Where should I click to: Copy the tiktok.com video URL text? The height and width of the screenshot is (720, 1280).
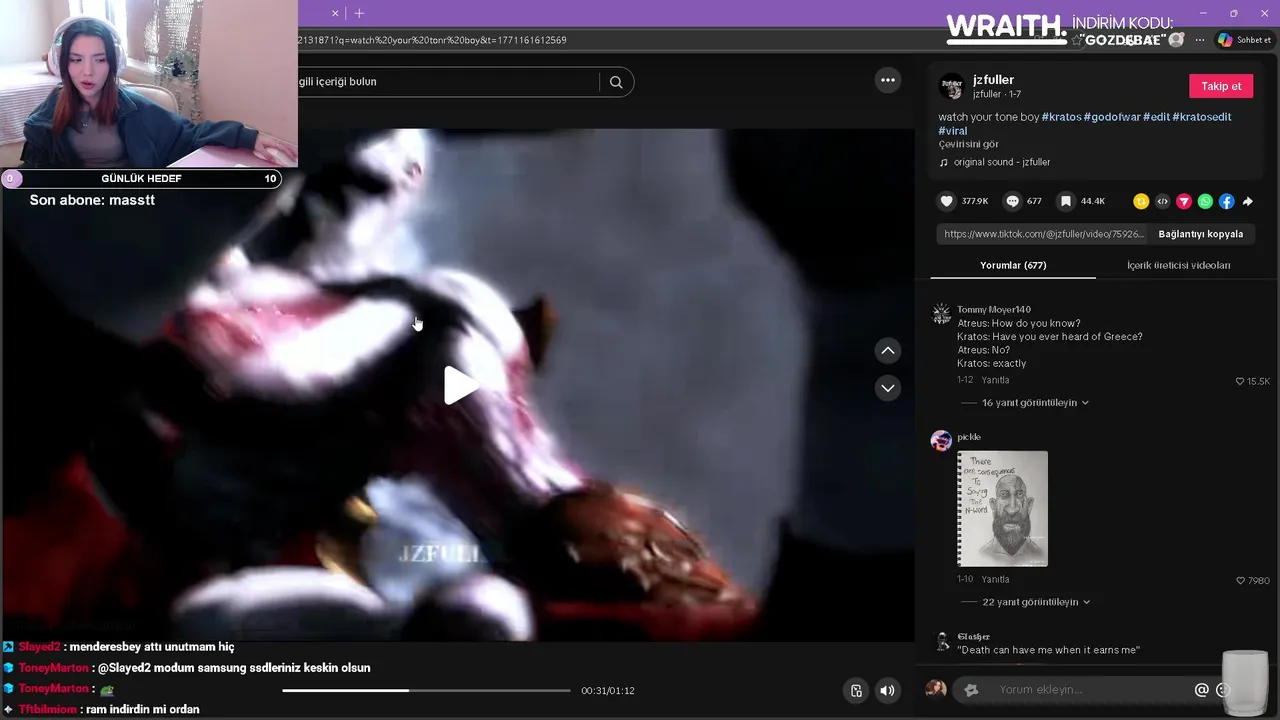click(1043, 234)
